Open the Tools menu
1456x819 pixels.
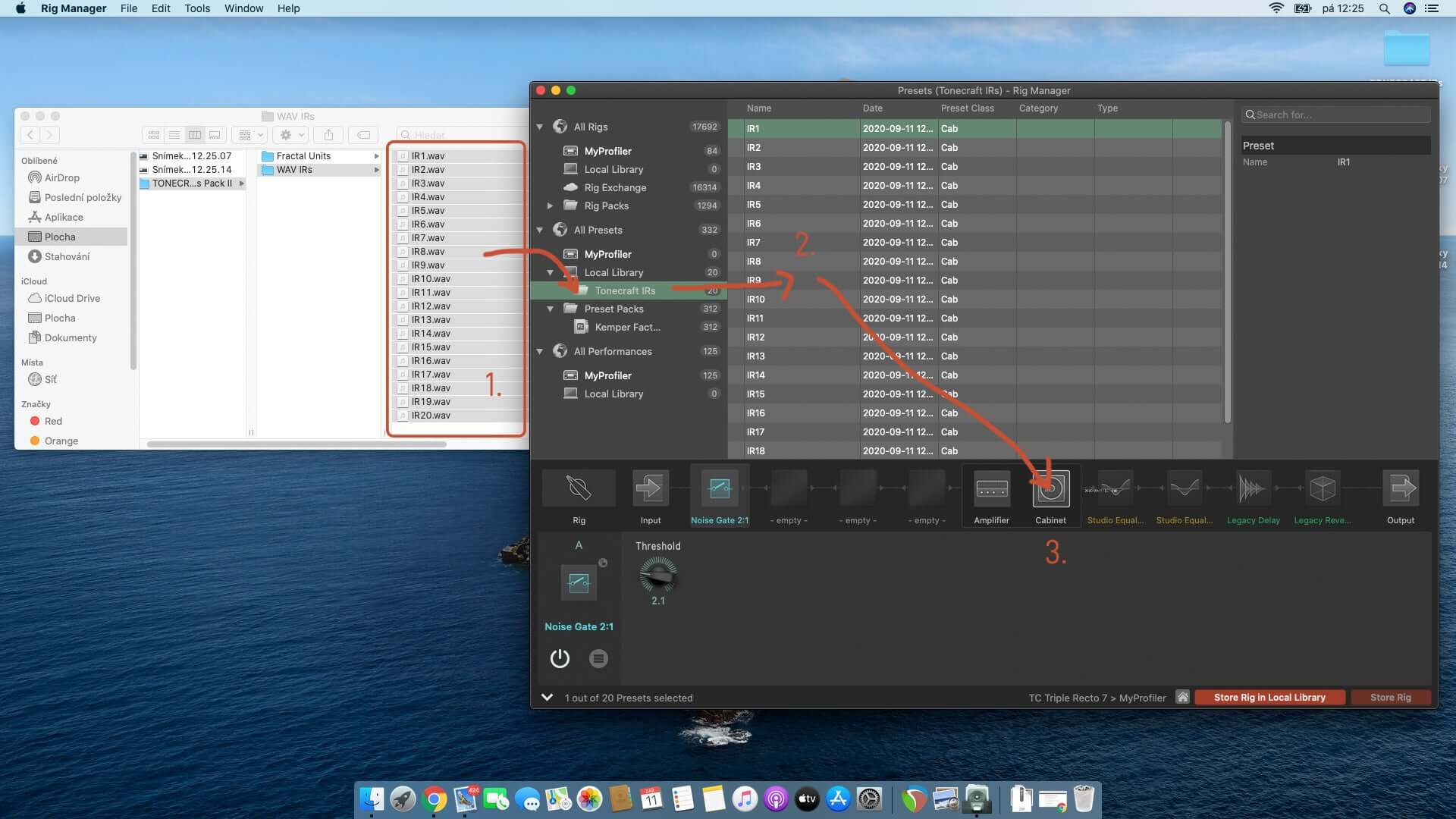197,8
